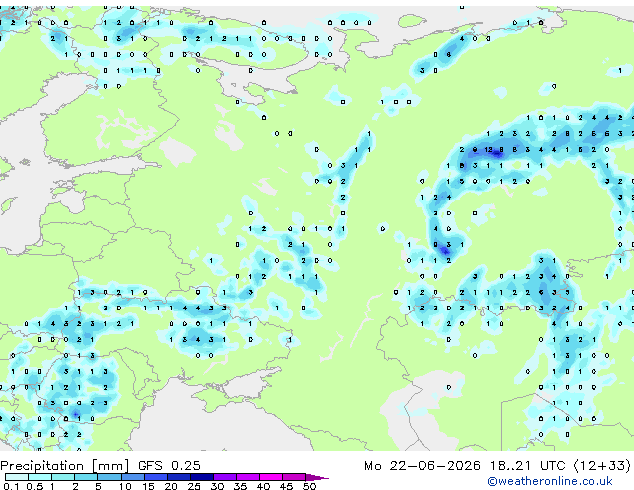Pick the 35–40 mm purple legend swatch

pos(248,477)
